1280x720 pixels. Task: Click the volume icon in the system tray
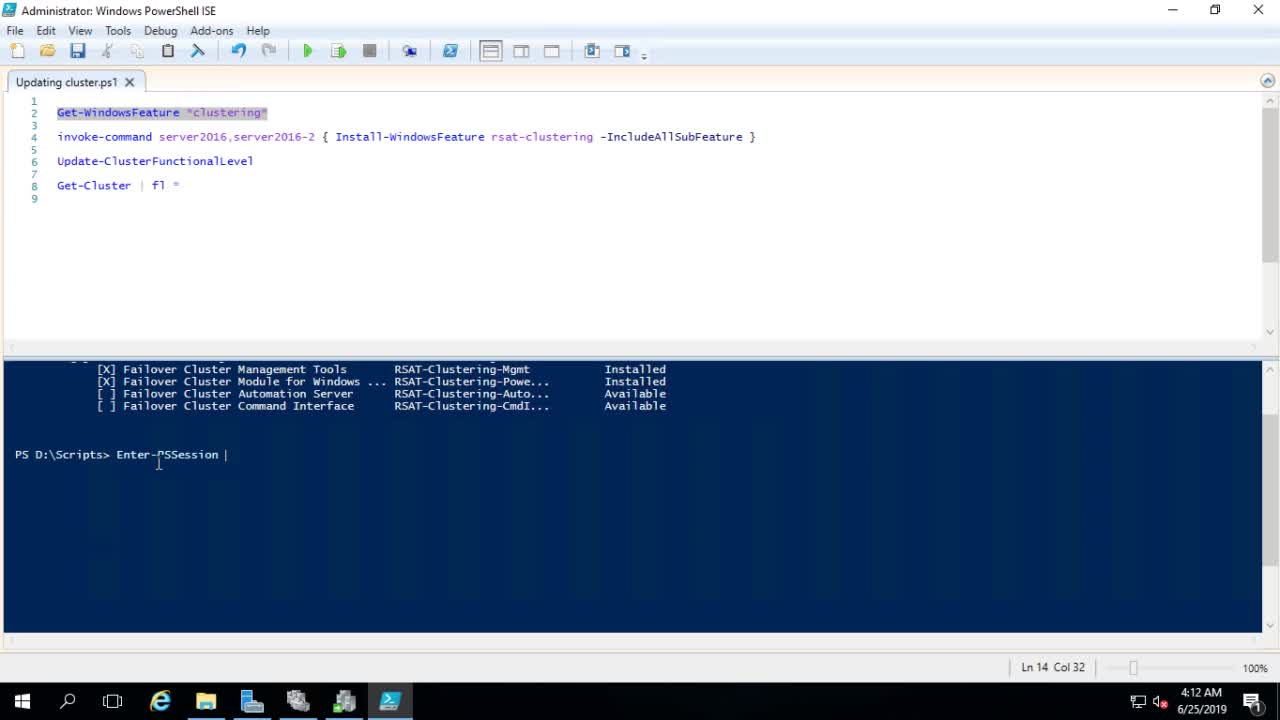click(1160, 701)
